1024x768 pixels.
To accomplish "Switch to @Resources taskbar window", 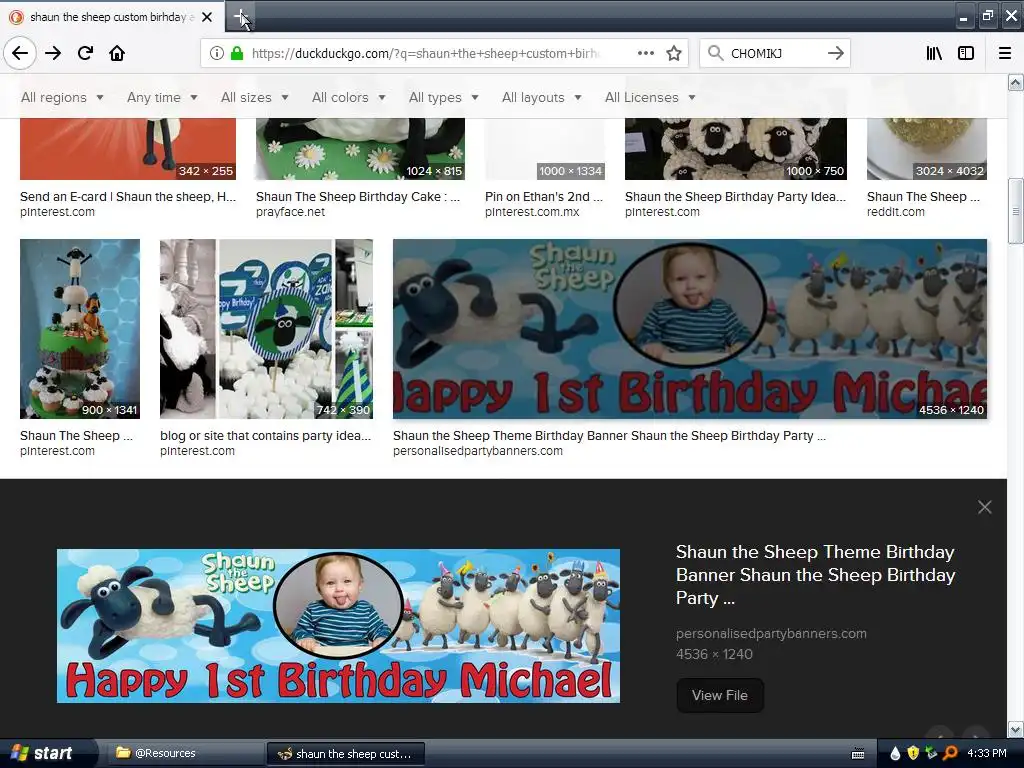I will point(185,753).
